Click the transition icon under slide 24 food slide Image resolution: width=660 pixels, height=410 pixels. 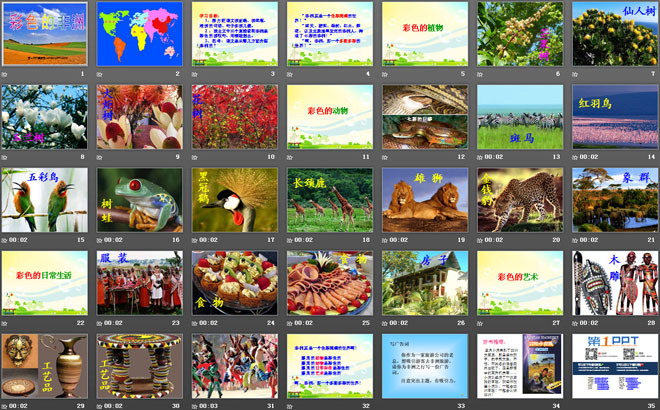tap(195, 322)
